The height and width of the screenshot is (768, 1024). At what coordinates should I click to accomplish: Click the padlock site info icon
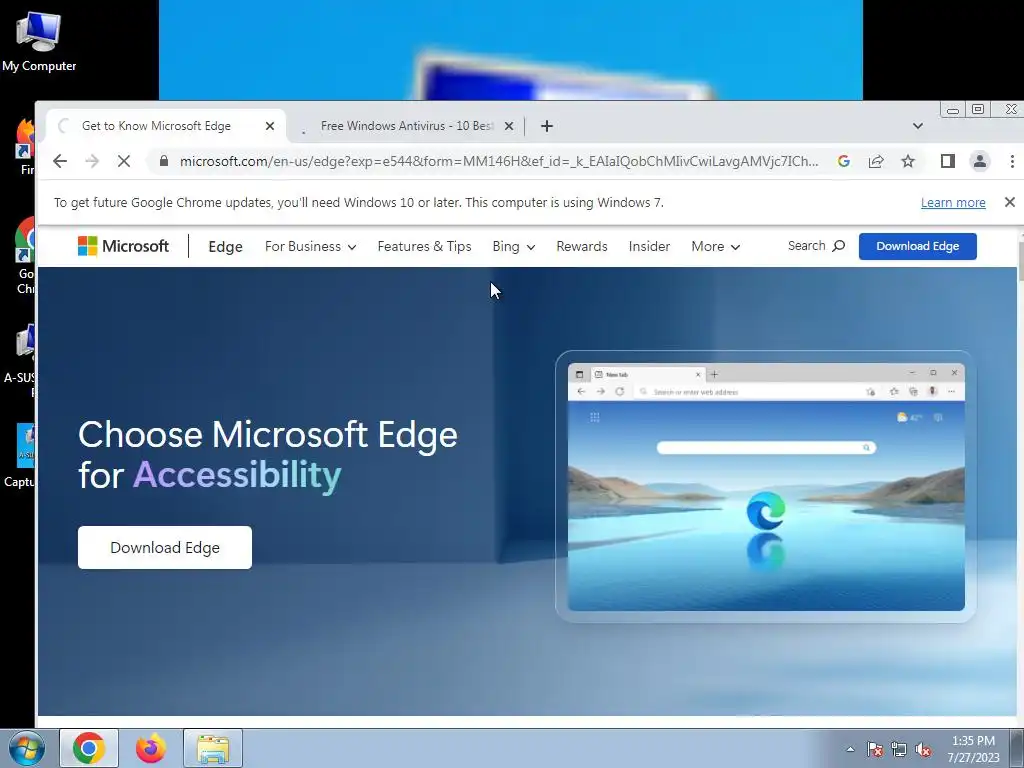(164, 161)
